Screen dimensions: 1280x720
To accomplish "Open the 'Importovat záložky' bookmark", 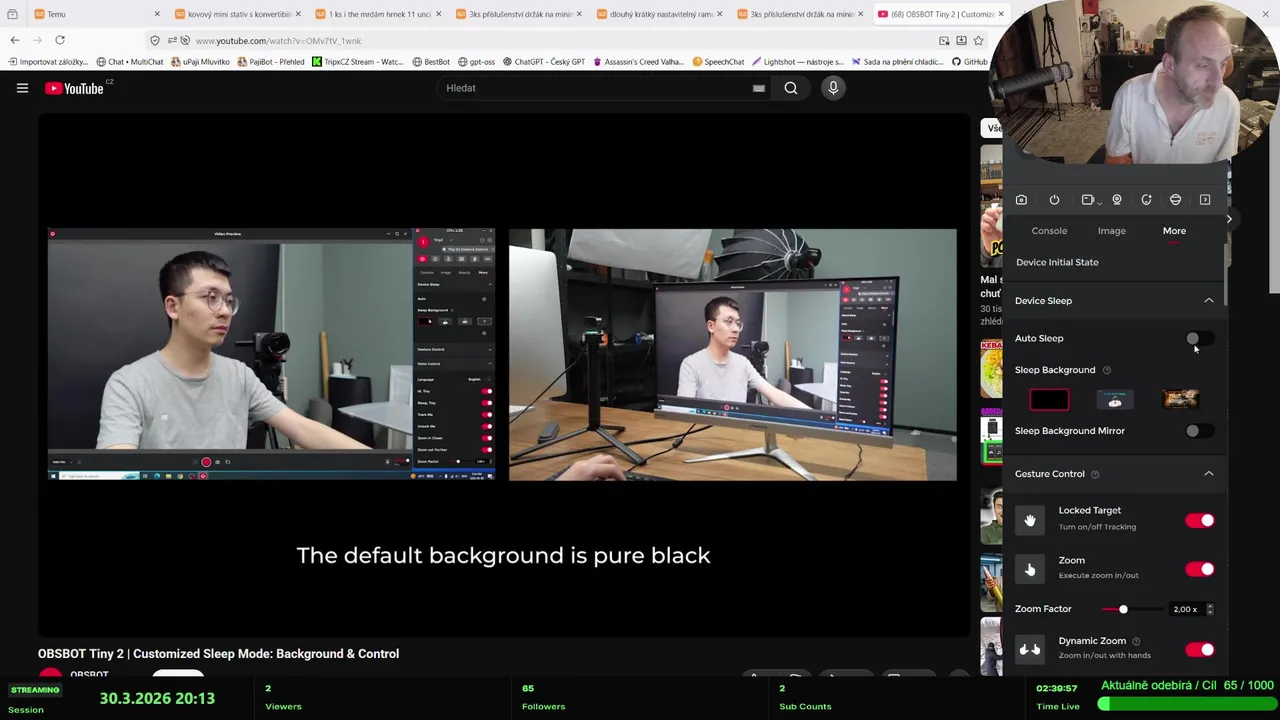I will click(49, 62).
